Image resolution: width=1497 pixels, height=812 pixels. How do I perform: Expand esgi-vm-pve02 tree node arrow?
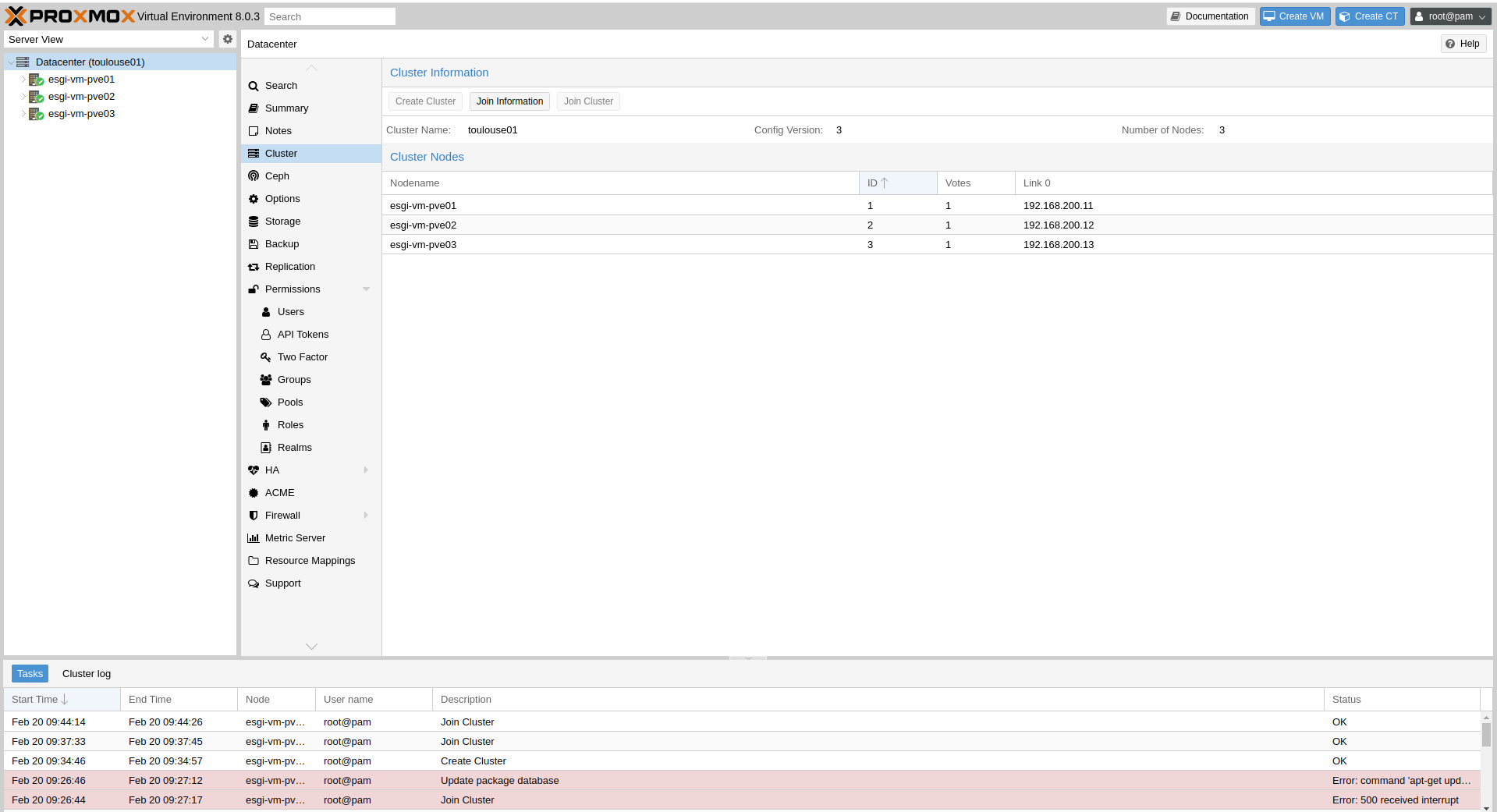23,97
